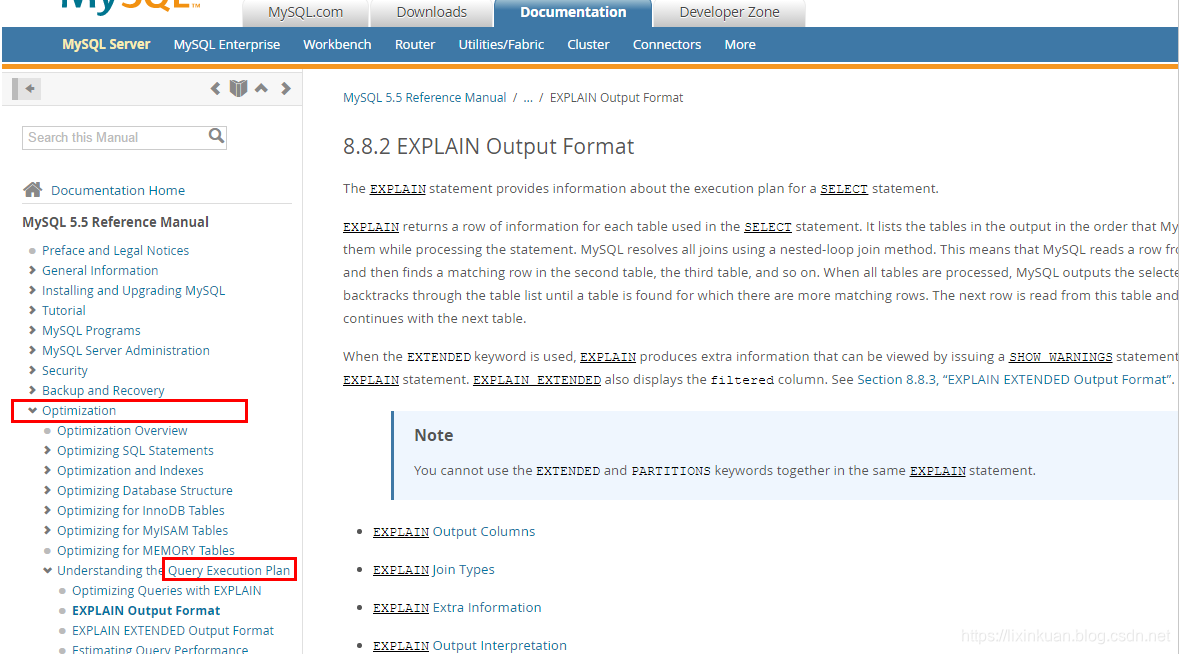The height and width of the screenshot is (654, 1180).
Task: Open Utilities/Fabric menu item
Action: click(501, 44)
